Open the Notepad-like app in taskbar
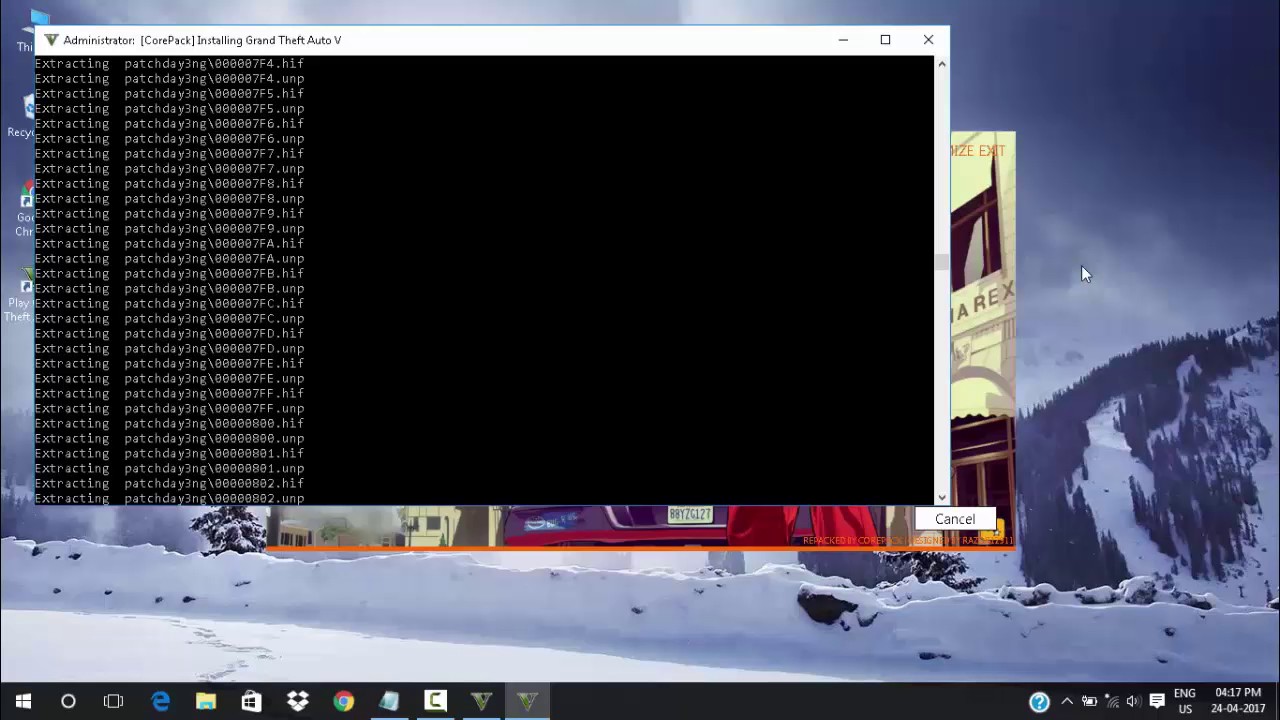Image resolution: width=1280 pixels, height=720 pixels. 389,702
